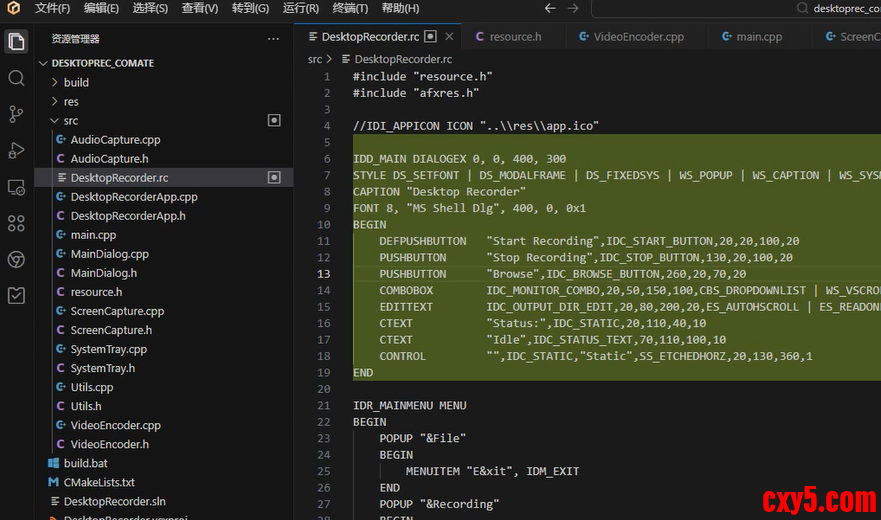881x520 pixels.
Task: Click the src breadcrumb above the editor
Action: coord(315,59)
